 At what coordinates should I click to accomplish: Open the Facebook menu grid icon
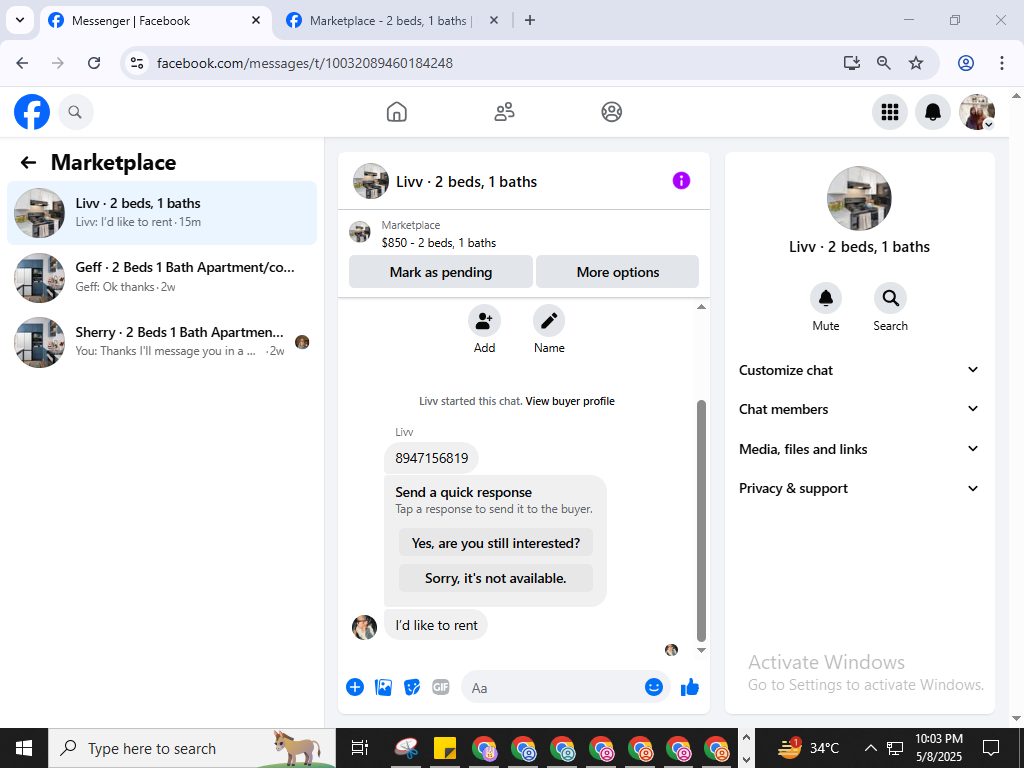pyautogui.click(x=889, y=112)
